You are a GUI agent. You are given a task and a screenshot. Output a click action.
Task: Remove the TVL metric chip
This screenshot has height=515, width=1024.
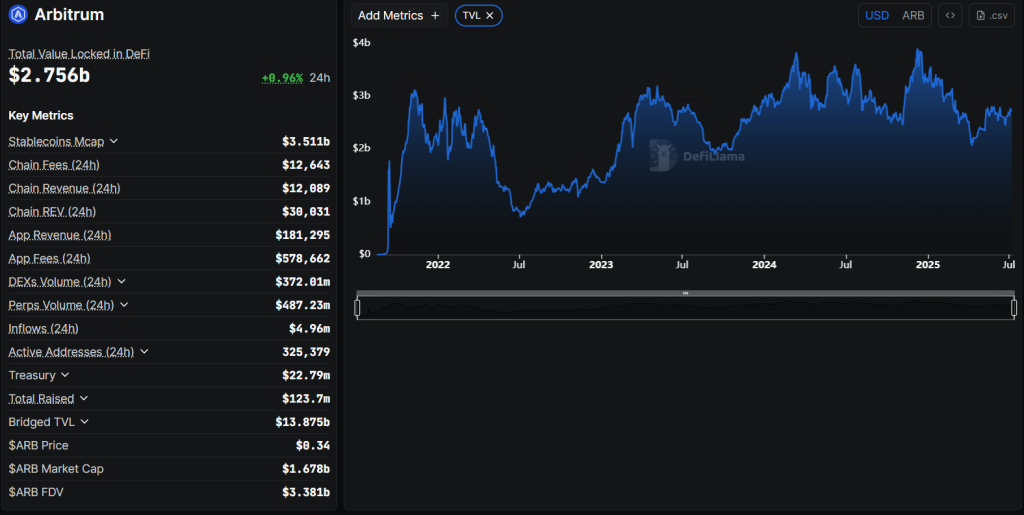490,16
